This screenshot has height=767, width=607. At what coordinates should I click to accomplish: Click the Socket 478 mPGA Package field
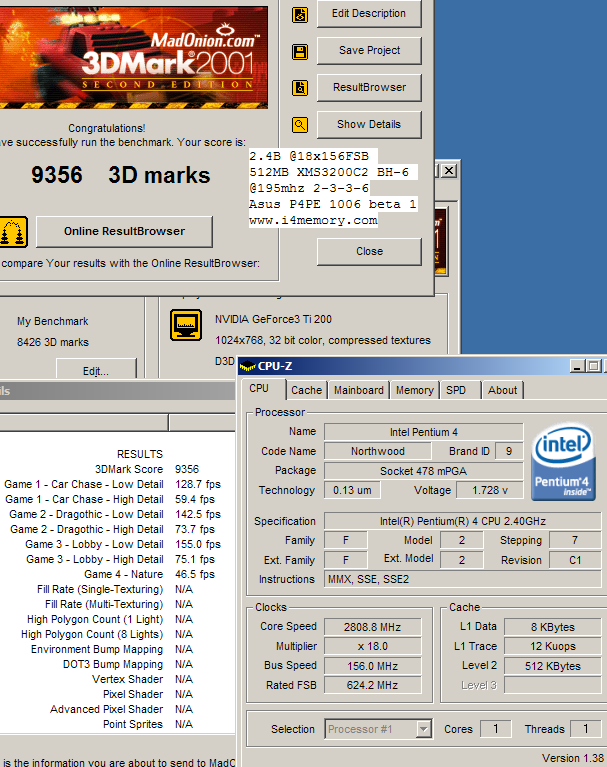[424, 471]
